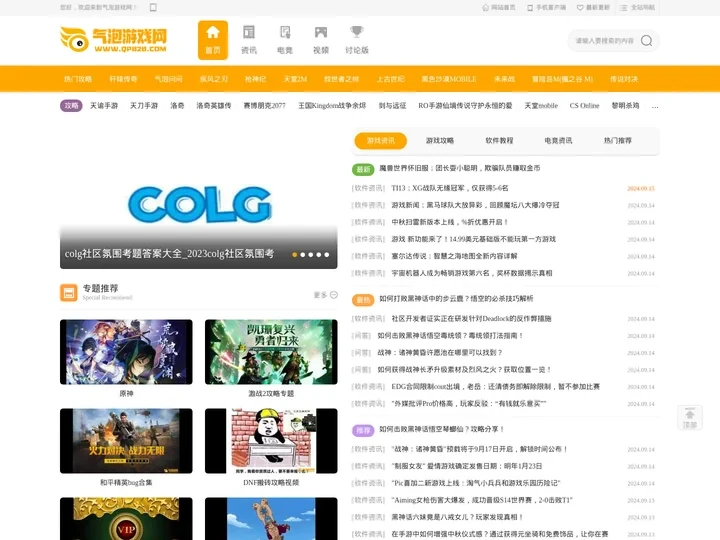Click the phone icon beside welcome text

pyautogui.click(x=153, y=7)
